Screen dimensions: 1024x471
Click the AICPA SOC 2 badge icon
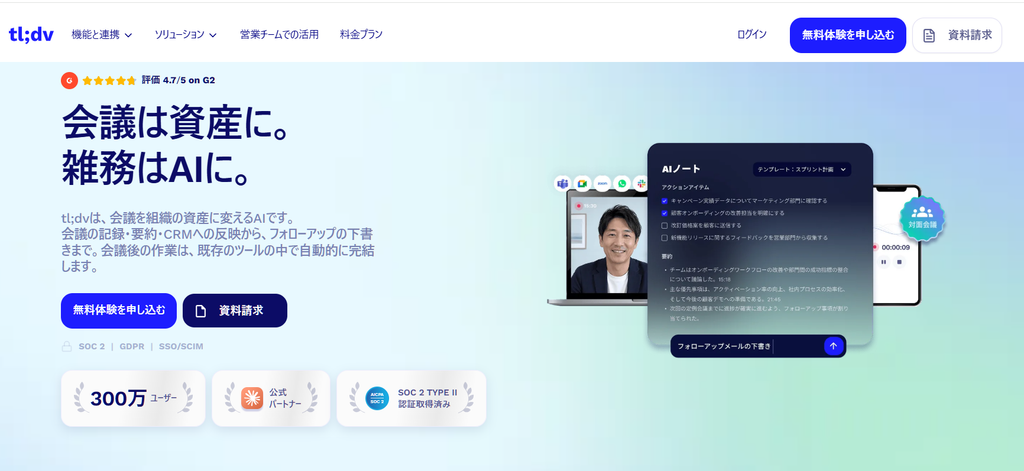pyautogui.click(x=377, y=398)
